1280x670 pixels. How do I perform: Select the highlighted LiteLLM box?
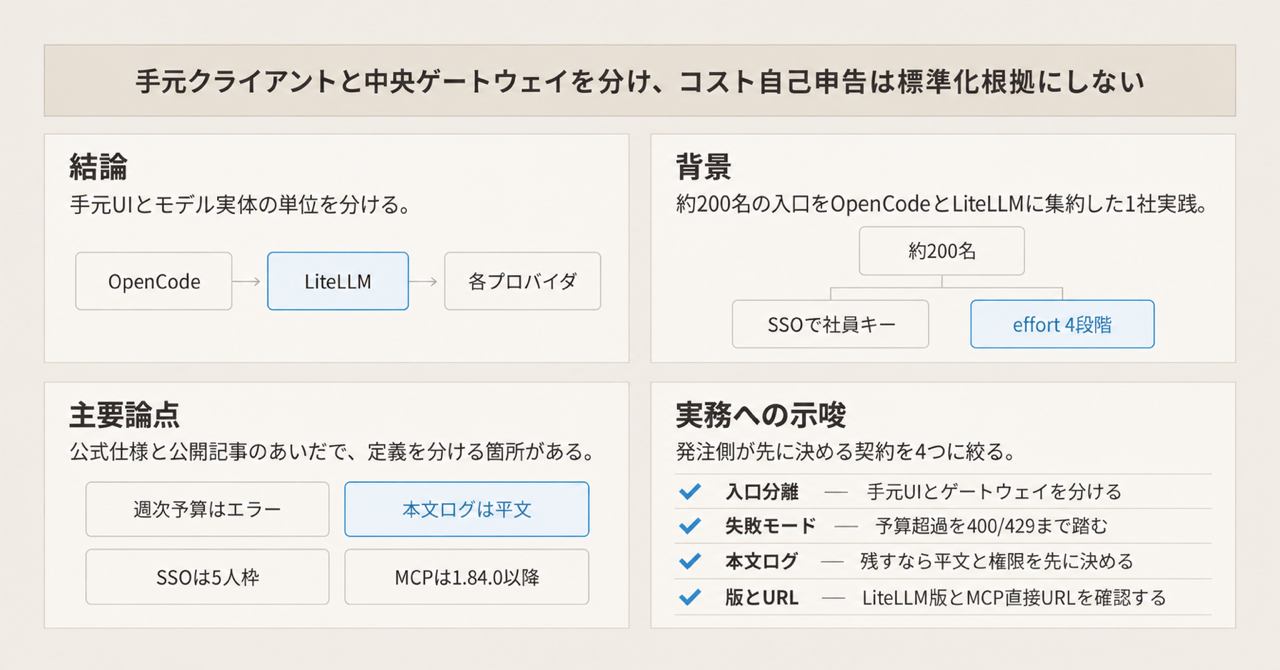pos(338,281)
